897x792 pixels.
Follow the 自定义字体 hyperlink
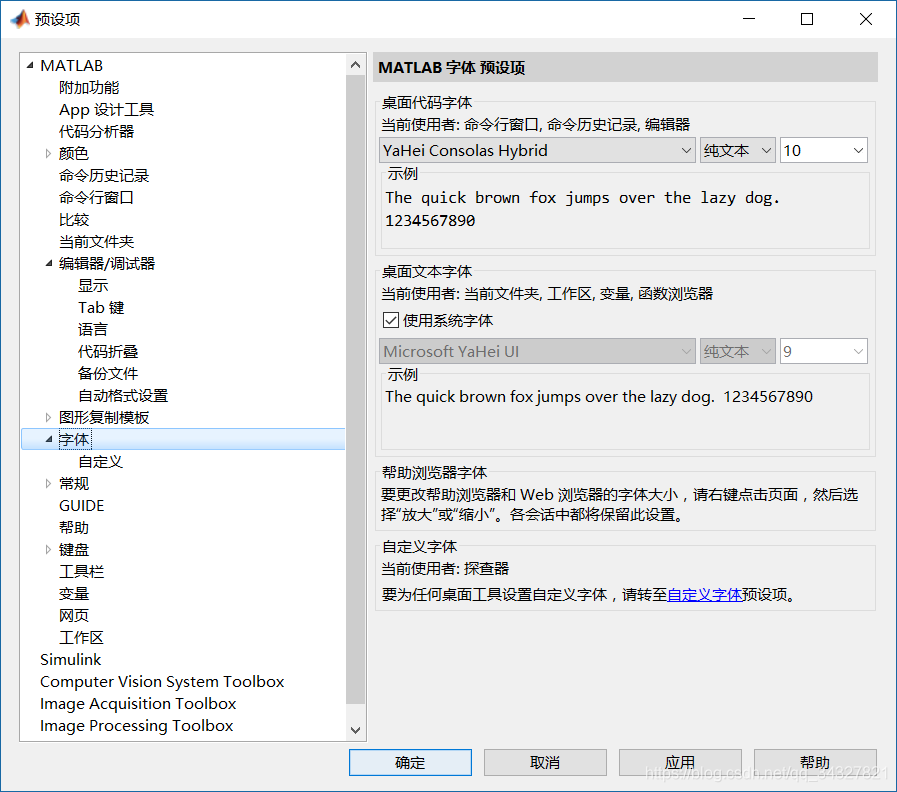[x=704, y=595]
